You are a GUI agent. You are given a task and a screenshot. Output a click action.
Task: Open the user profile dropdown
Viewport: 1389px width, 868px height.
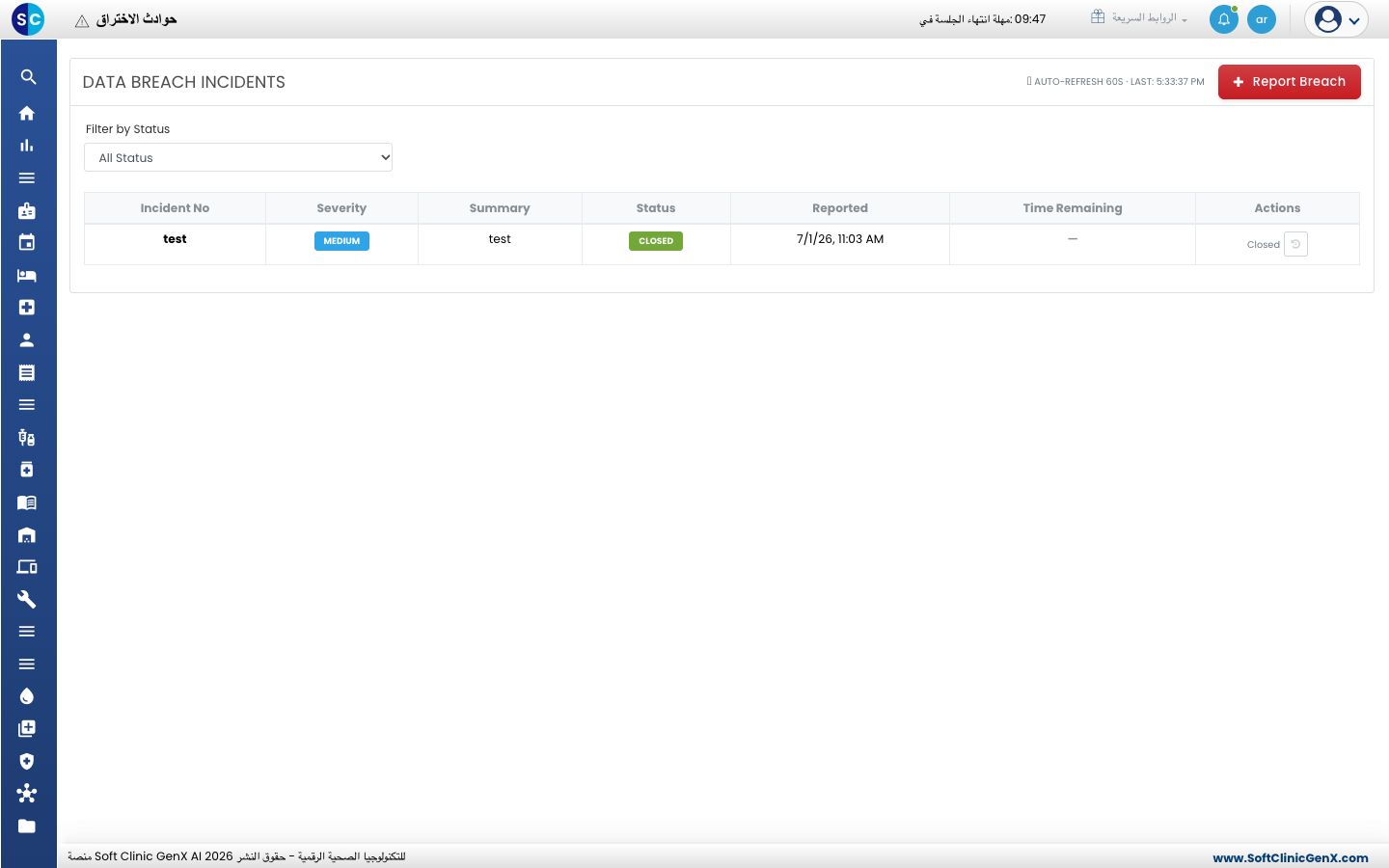1336,19
